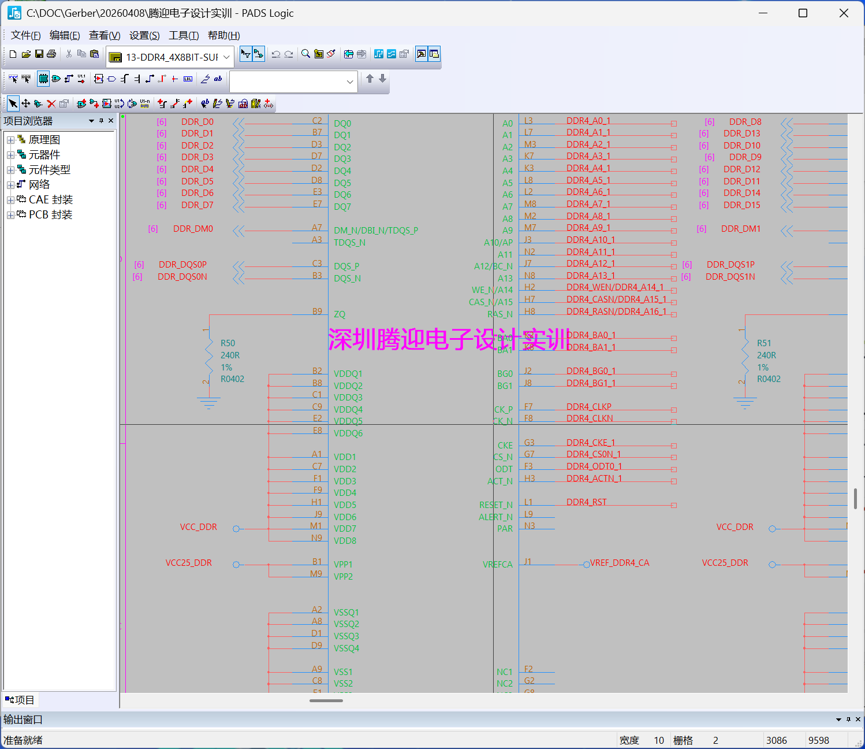Viewport: 865px width, 749px height.
Task: Open the 文件(F) menu
Action: click(25, 35)
